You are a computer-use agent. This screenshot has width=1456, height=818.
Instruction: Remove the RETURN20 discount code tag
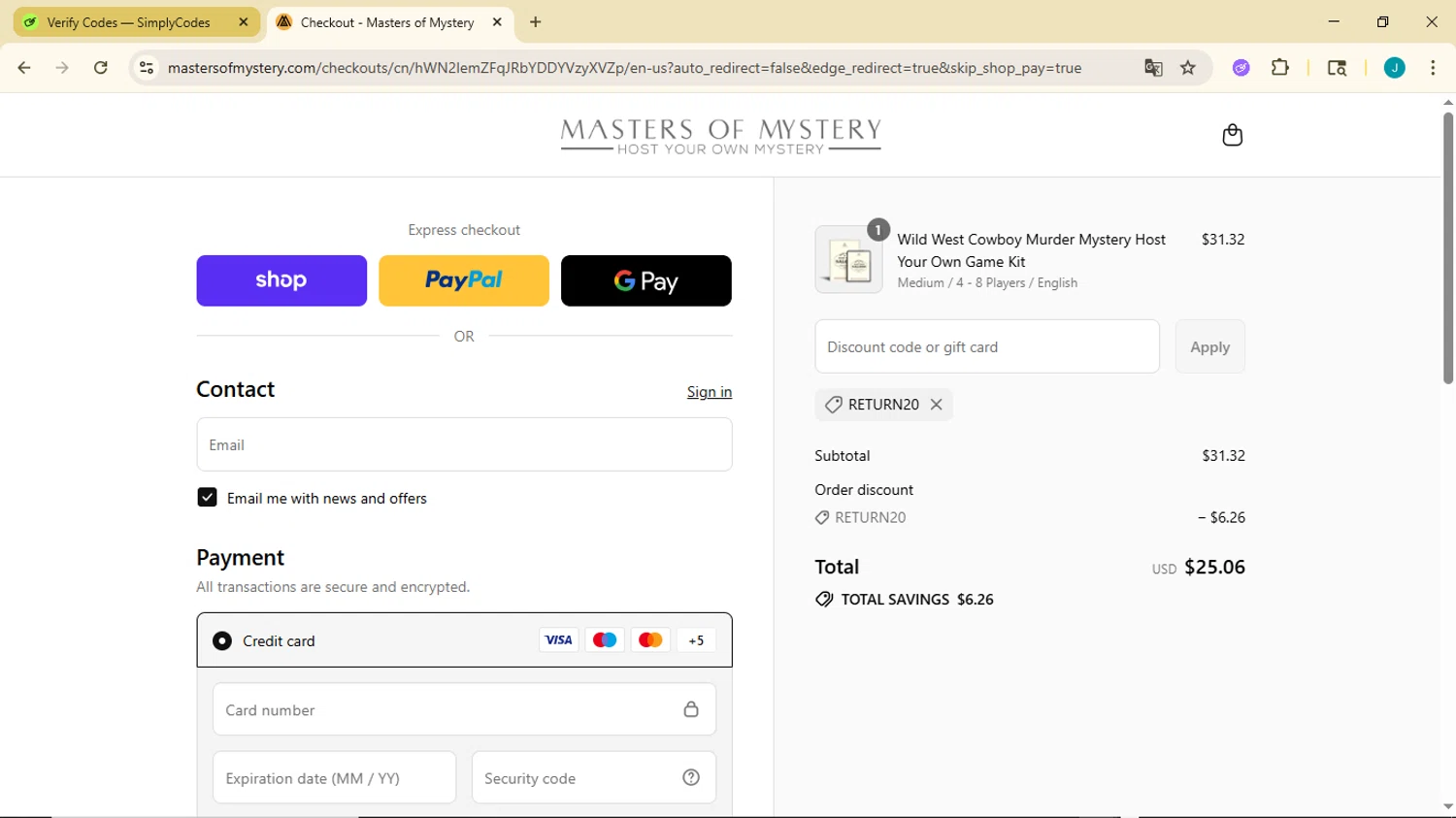(x=936, y=405)
